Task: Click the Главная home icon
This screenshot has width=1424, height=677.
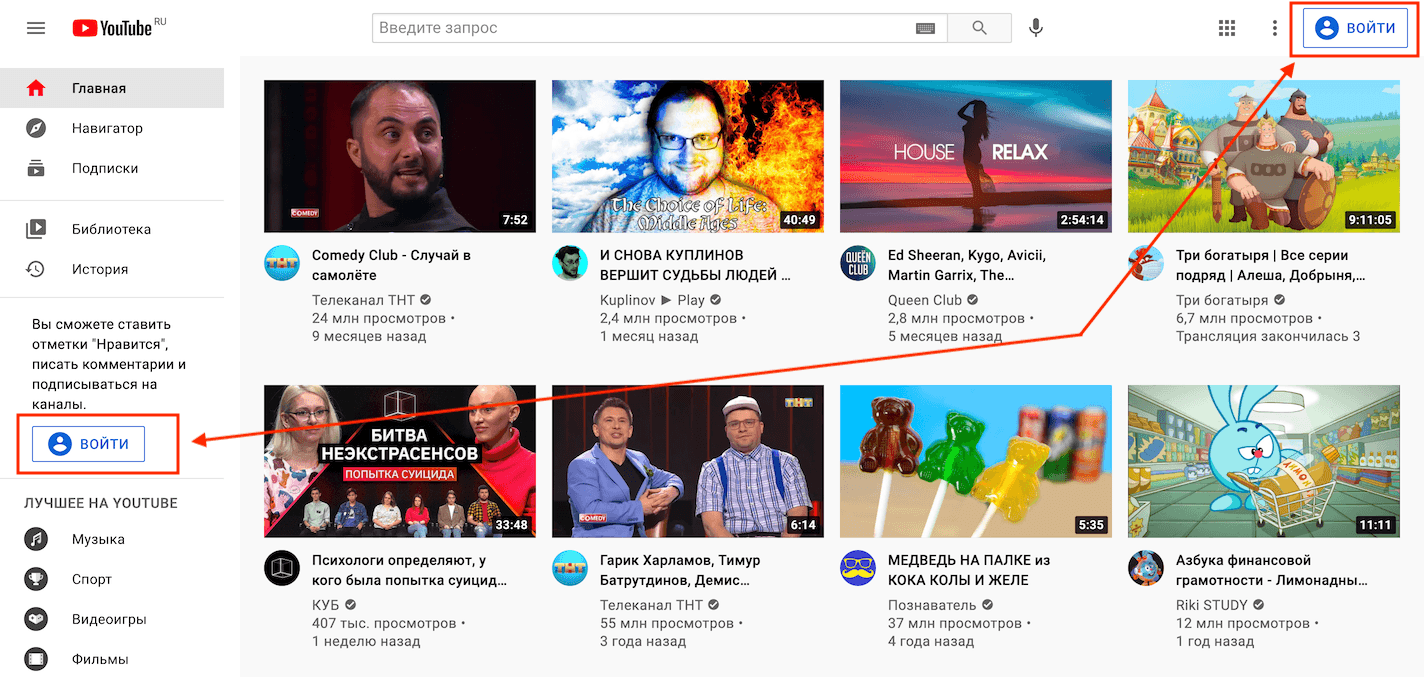Action: [x=36, y=88]
